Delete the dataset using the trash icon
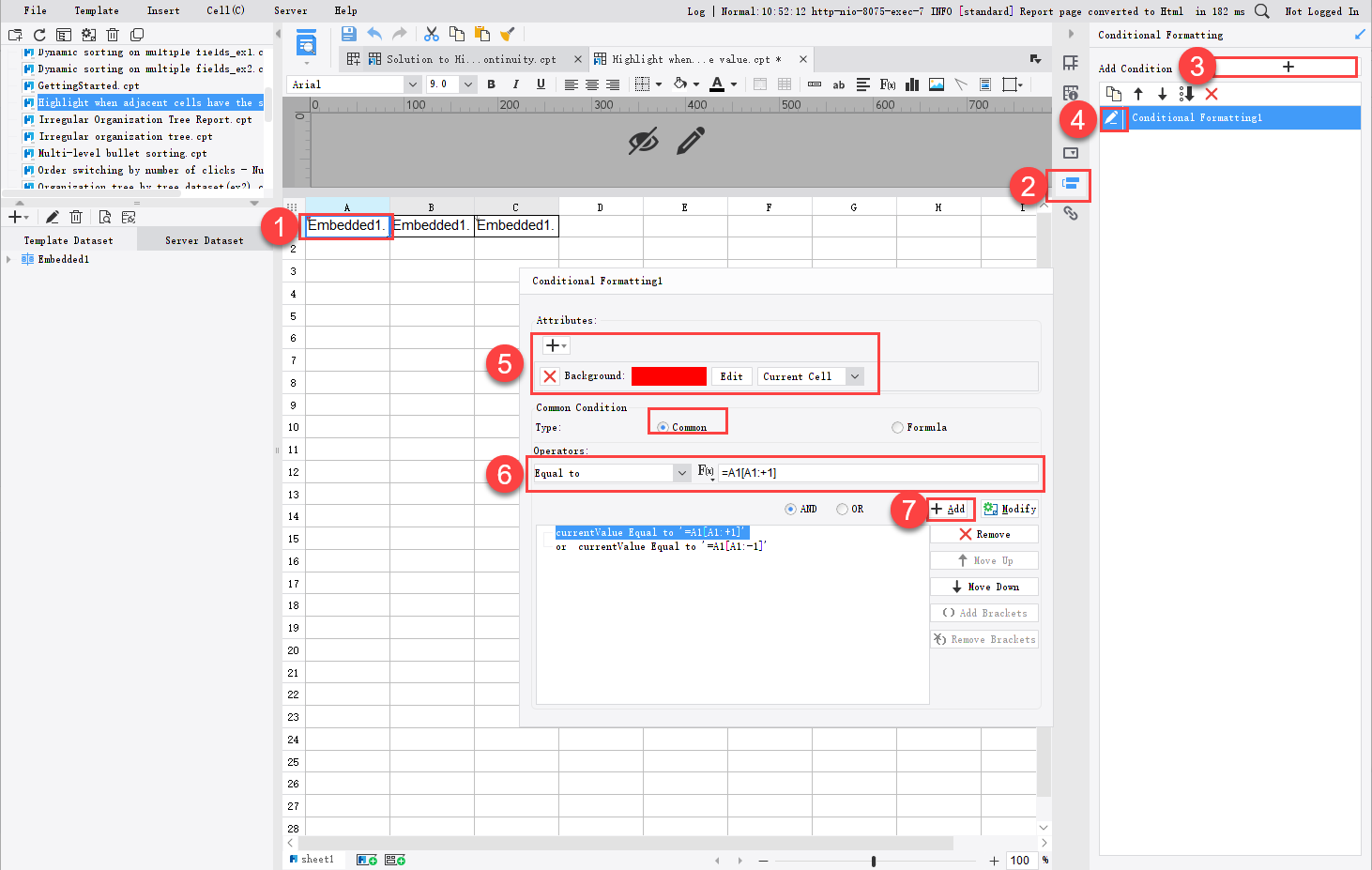Viewport: 1372px width, 870px height. point(76,216)
